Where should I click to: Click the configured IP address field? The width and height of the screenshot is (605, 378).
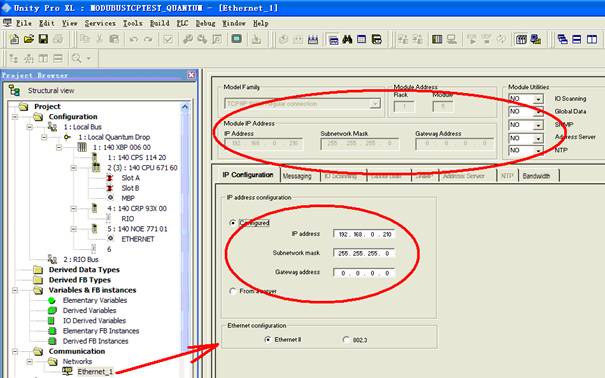tap(364, 234)
